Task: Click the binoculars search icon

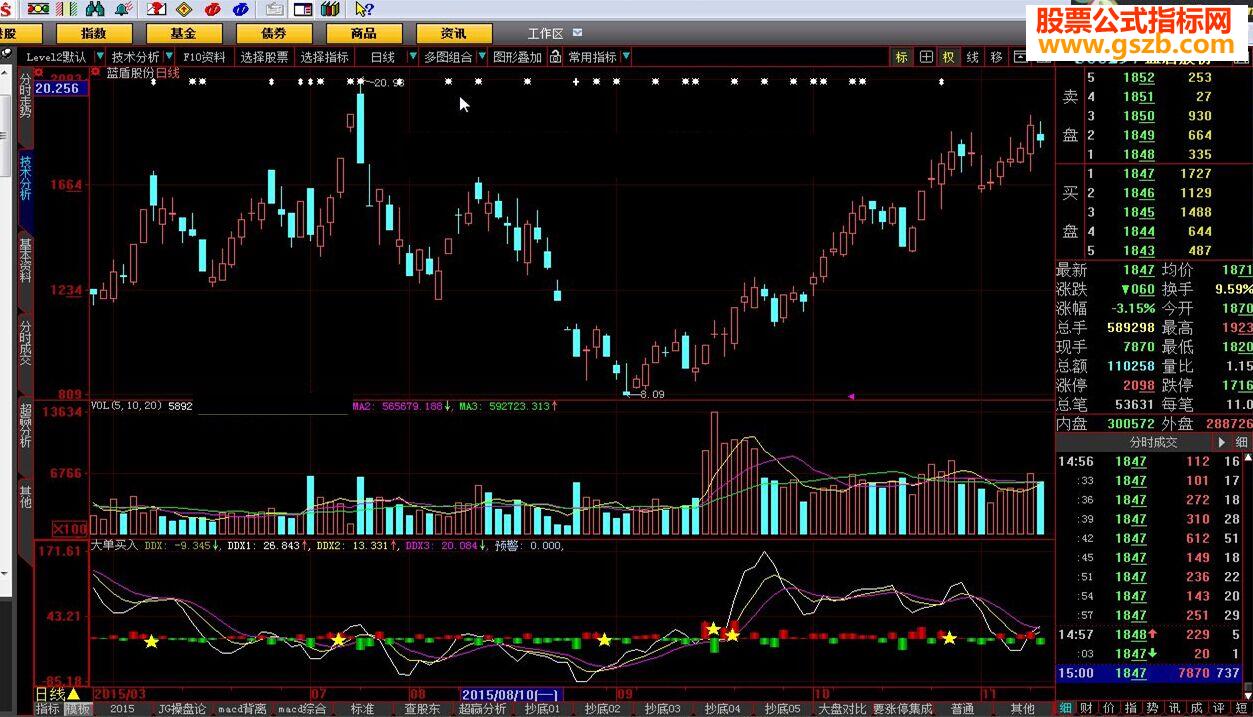Action: pyautogui.click(x=95, y=9)
